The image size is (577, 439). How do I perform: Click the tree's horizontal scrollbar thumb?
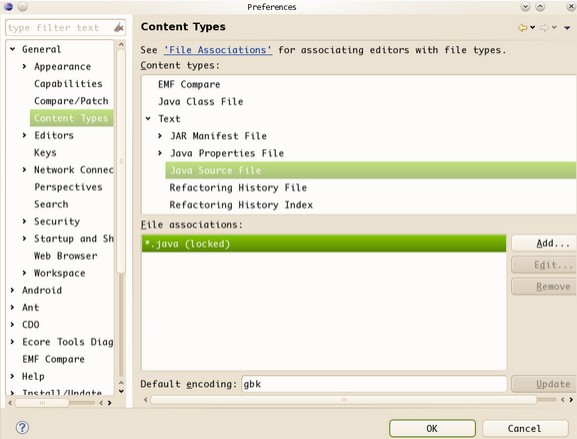point(42,403)
